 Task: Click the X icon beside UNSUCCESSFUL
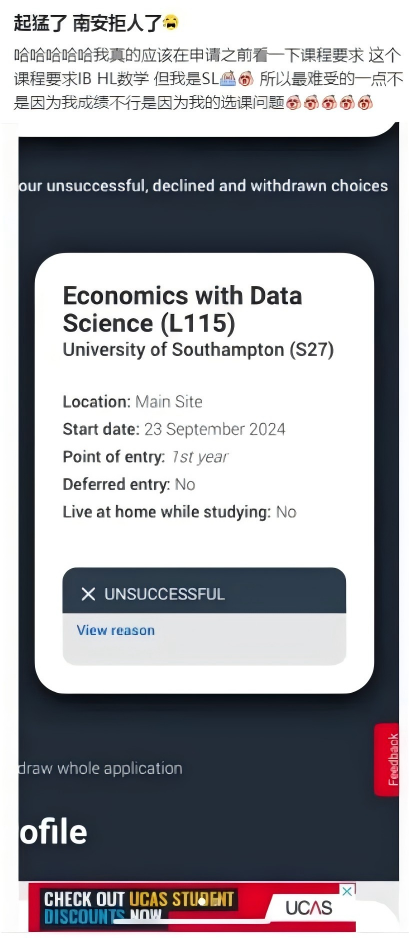click(88, 594)
